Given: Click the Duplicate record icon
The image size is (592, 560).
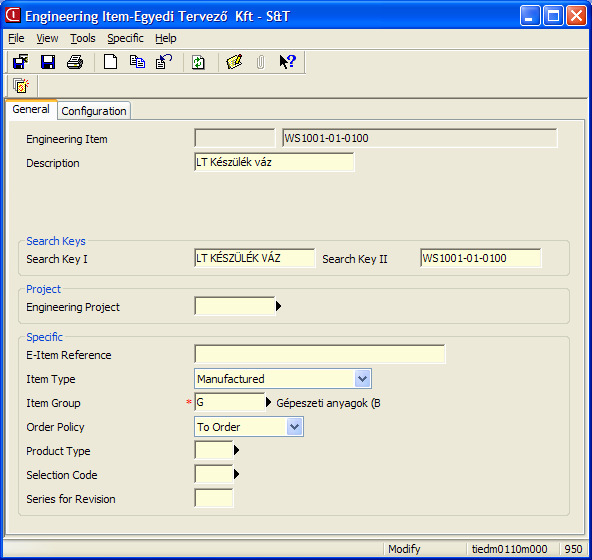Looking at the screenshot, I should point(137,62).
